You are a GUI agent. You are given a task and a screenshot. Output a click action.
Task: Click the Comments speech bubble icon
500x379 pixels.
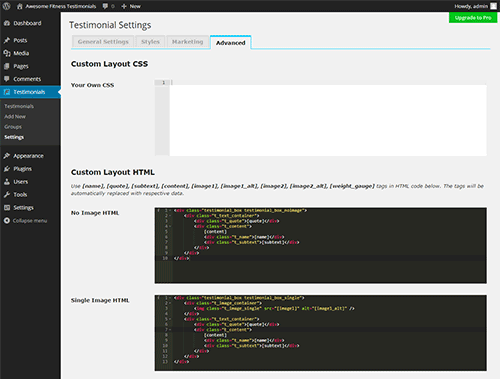click(x=7, y=79)
